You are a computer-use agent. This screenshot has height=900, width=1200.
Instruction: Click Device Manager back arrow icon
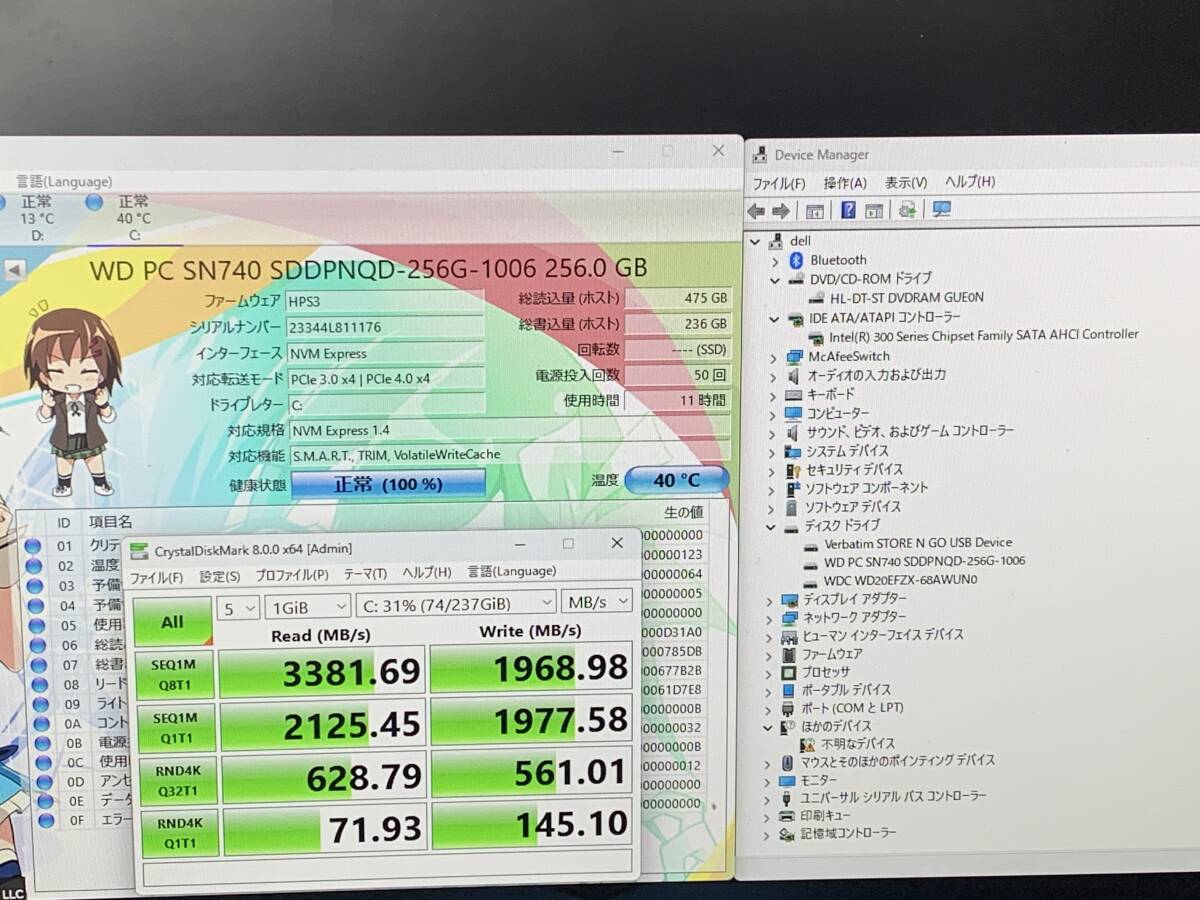point(756,210)
